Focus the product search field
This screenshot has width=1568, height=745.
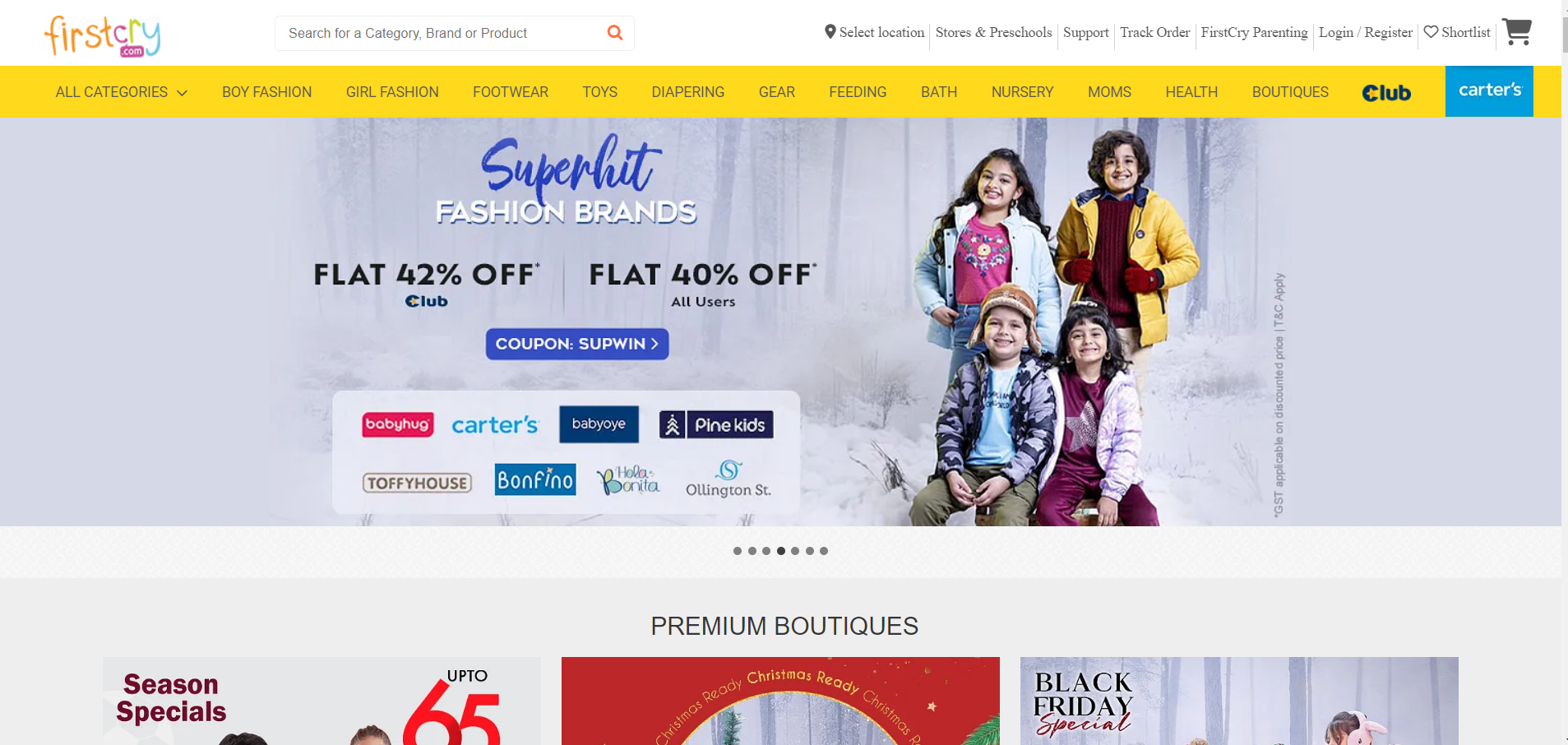click(x=440, y=33)
